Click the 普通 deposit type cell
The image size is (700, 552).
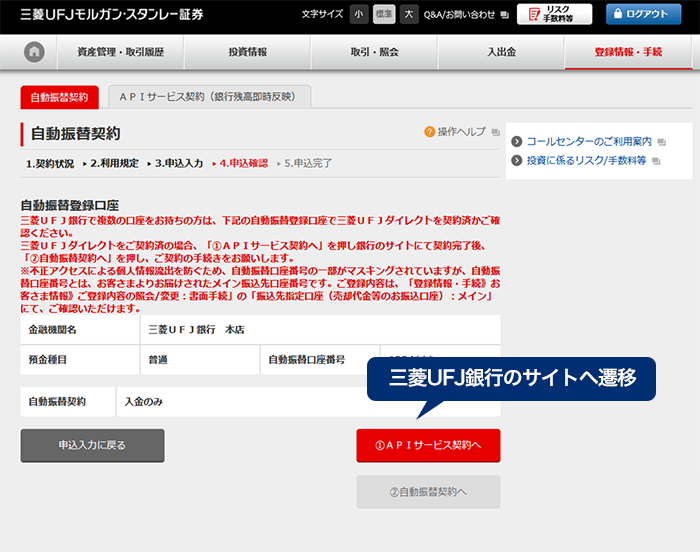point(200,360)
